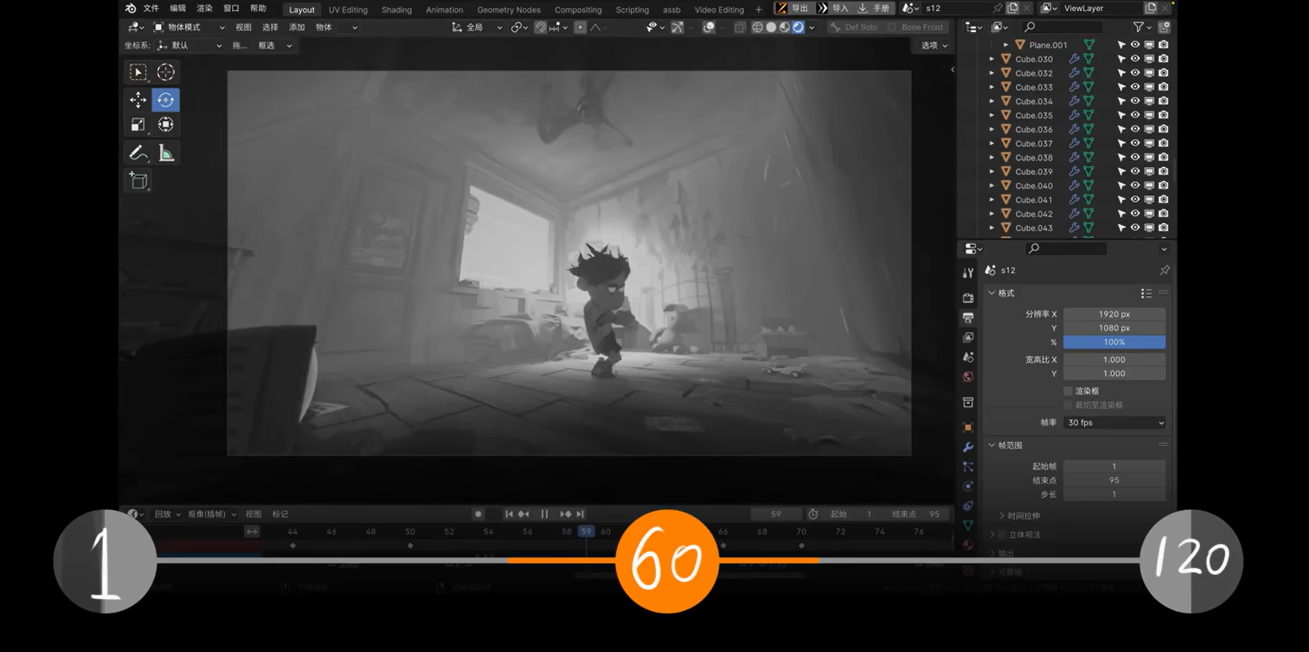This screenshot has height=652, width=1309.
Task: Open the 30 fps frame rate dropdown
Action: click(1114, 423)
